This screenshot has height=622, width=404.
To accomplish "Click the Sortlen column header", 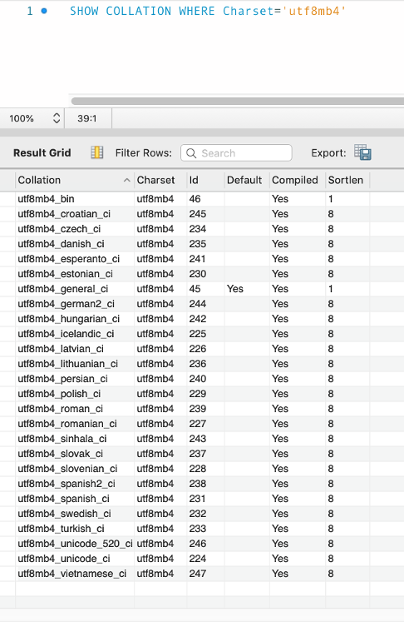I will tap(346, 180).
